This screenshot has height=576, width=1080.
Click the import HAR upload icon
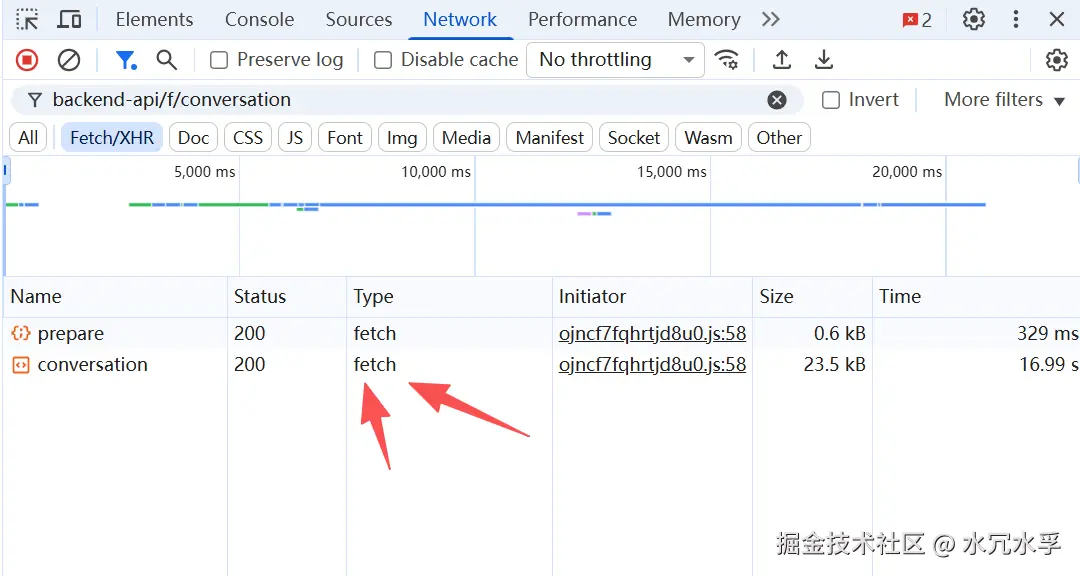(782, 60)
